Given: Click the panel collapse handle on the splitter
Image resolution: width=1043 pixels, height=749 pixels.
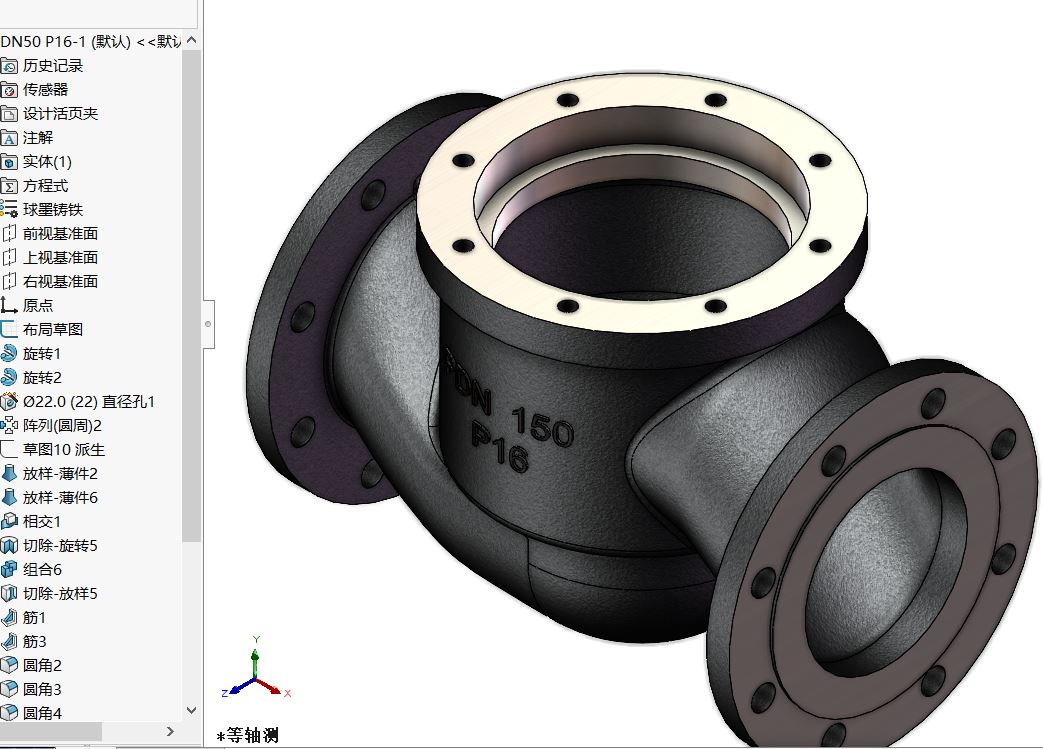Looking at the screenshot, I should (208, 324).
